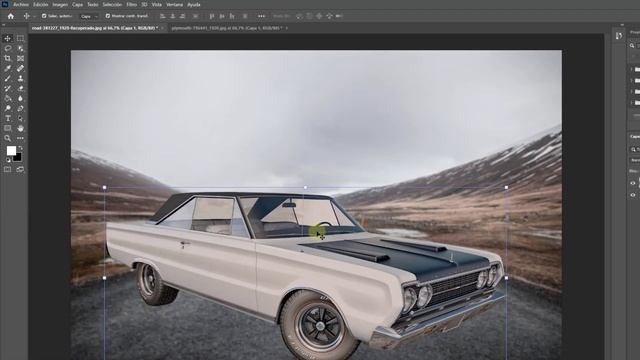Align top edges in options bar

(x=211, y=16)
